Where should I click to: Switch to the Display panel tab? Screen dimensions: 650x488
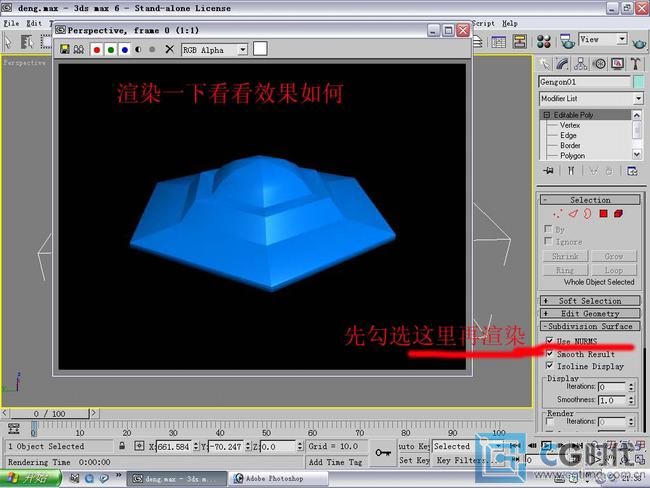[x=618, y=64]
